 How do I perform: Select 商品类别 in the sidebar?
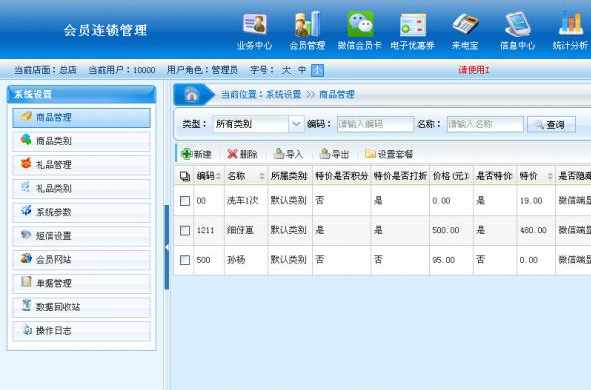click(x=81, y=141)
